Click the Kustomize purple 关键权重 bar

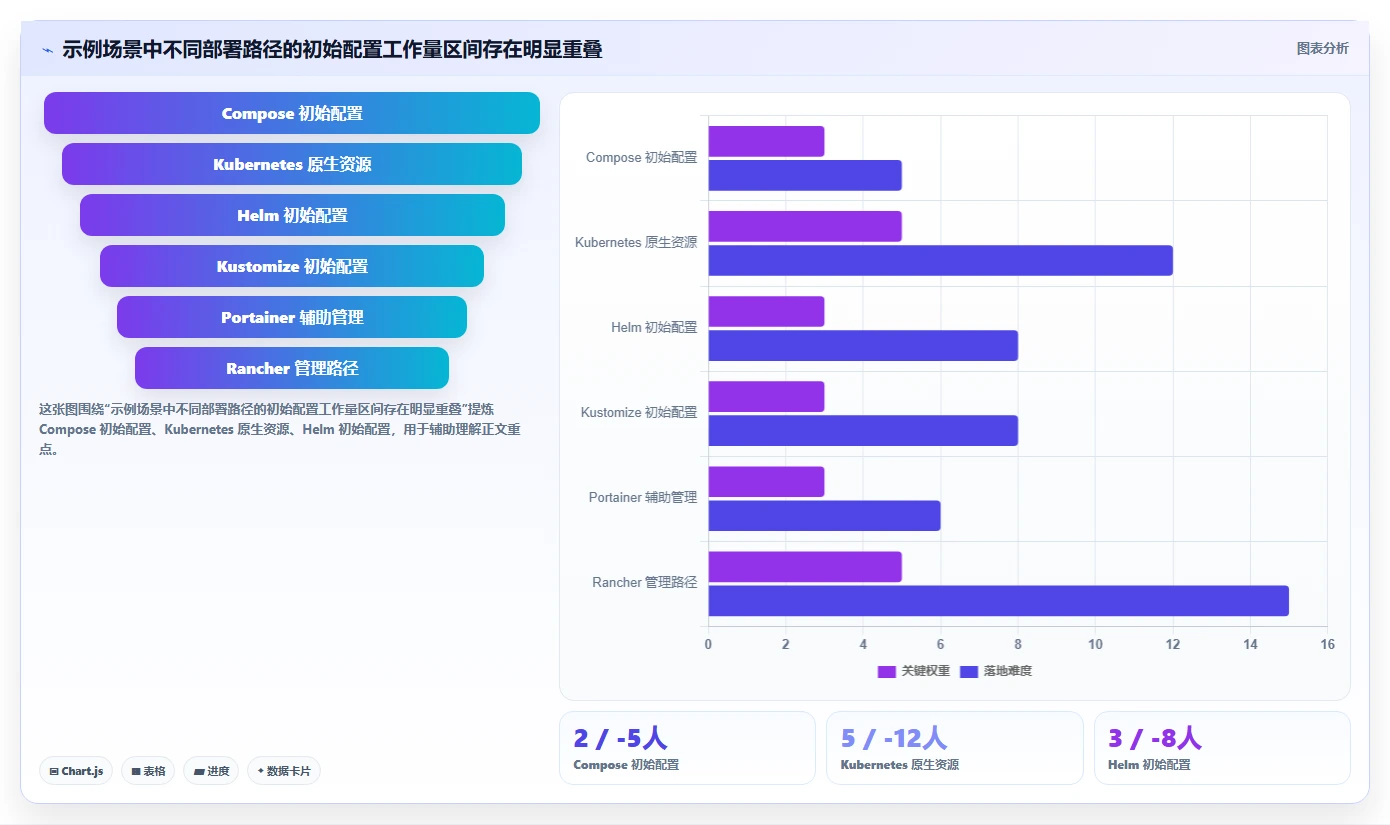tap(766, 396)
